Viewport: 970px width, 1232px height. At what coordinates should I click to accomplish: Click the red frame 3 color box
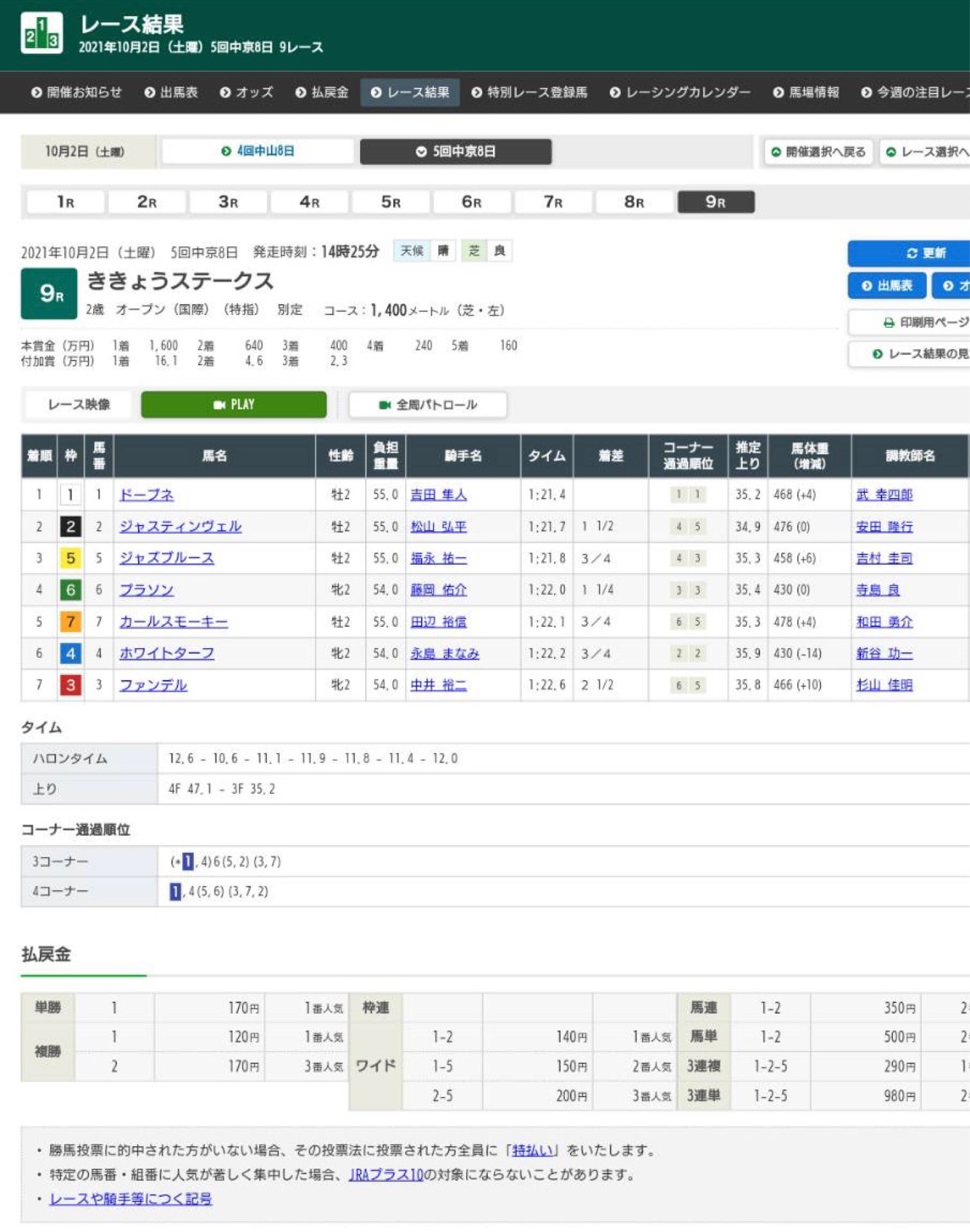(71, 685)
